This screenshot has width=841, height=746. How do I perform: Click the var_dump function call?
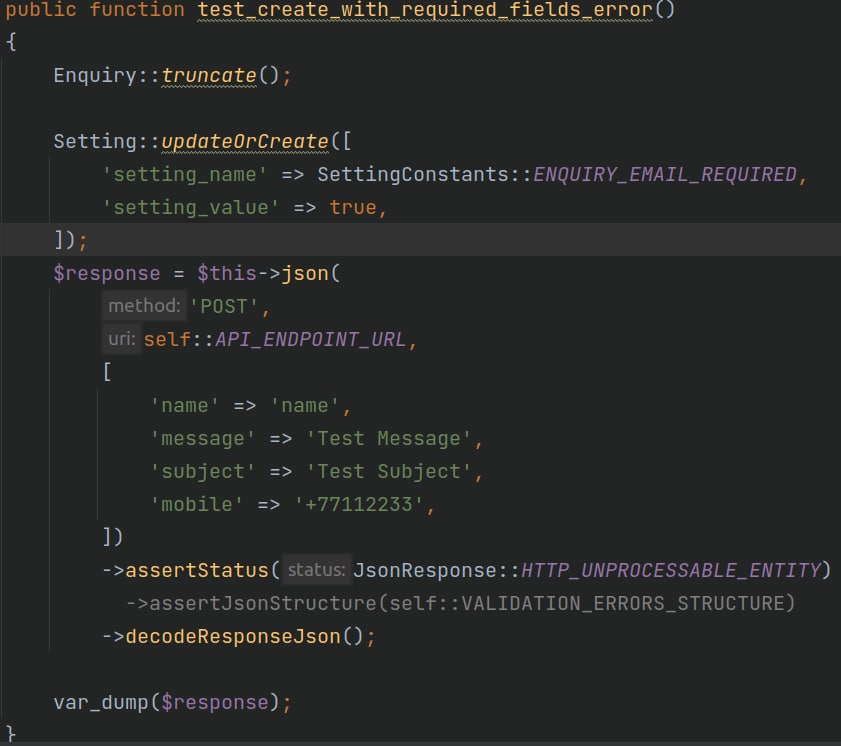(x=101, y=703)
